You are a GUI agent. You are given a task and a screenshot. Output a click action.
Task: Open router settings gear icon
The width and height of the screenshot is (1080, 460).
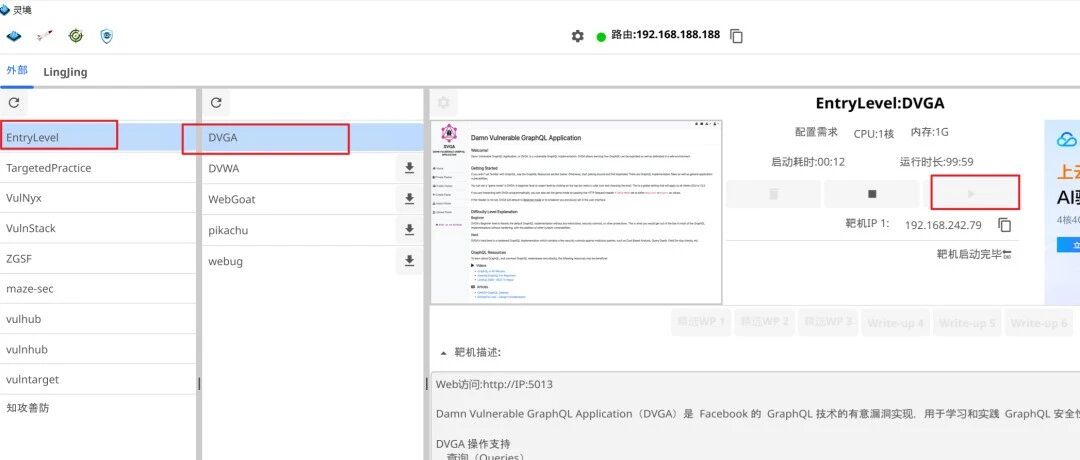coord(577,36)
